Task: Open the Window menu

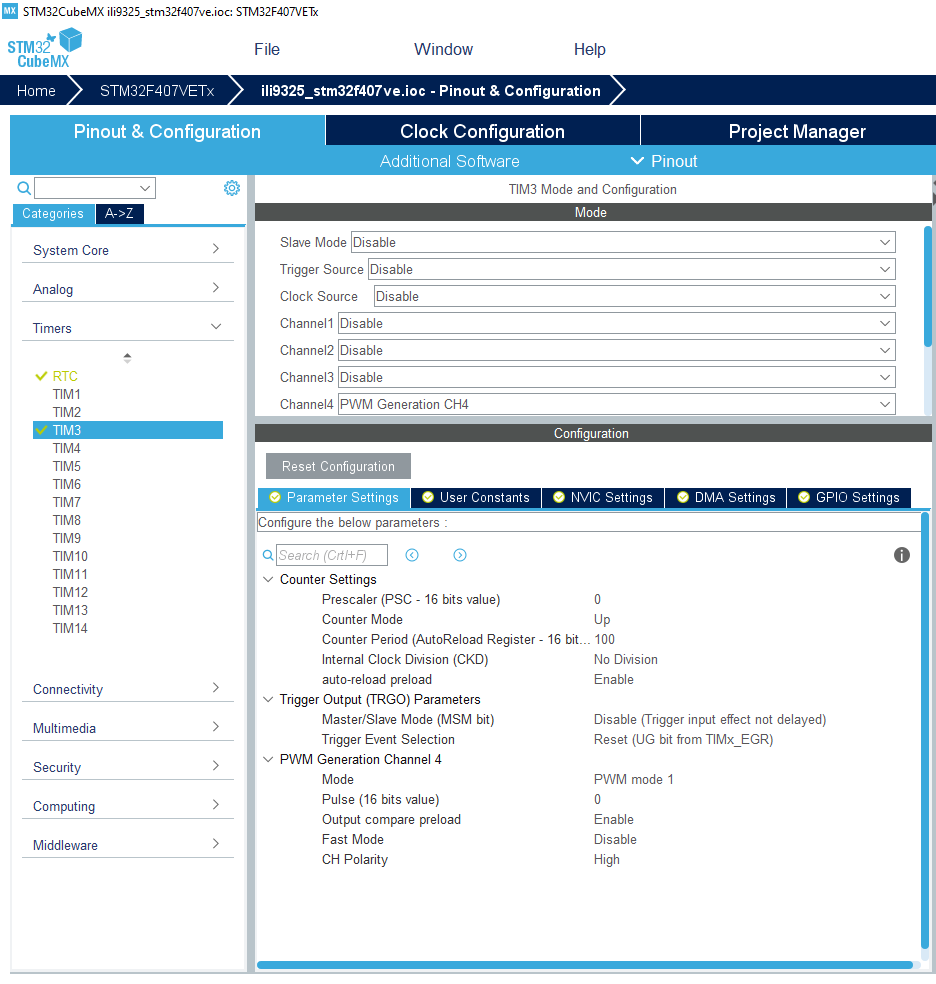Action: [443, 49]
